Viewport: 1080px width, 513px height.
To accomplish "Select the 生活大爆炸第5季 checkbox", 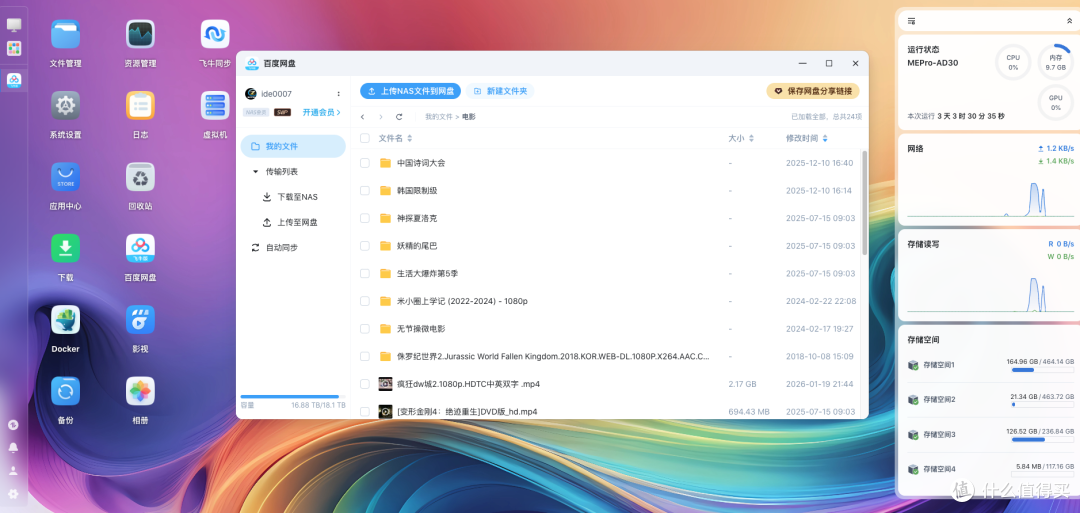I will tap(365, 273).
